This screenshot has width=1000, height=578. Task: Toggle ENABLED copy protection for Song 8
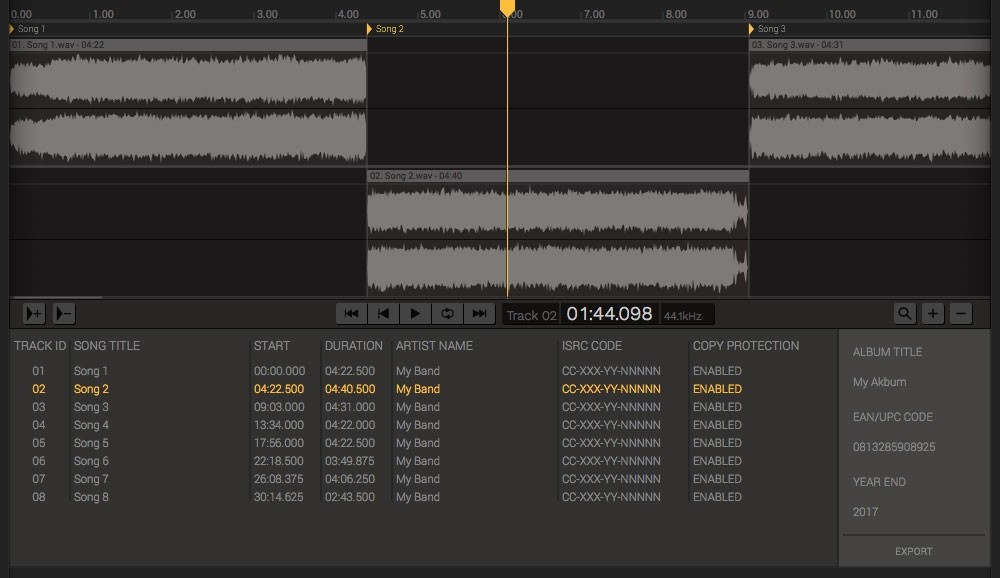(x=717, y=496)
